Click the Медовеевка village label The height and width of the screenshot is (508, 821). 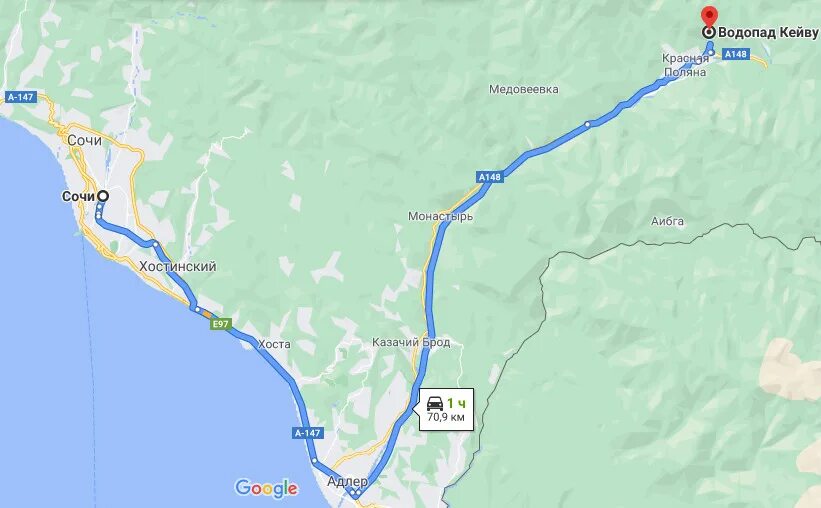524,89
